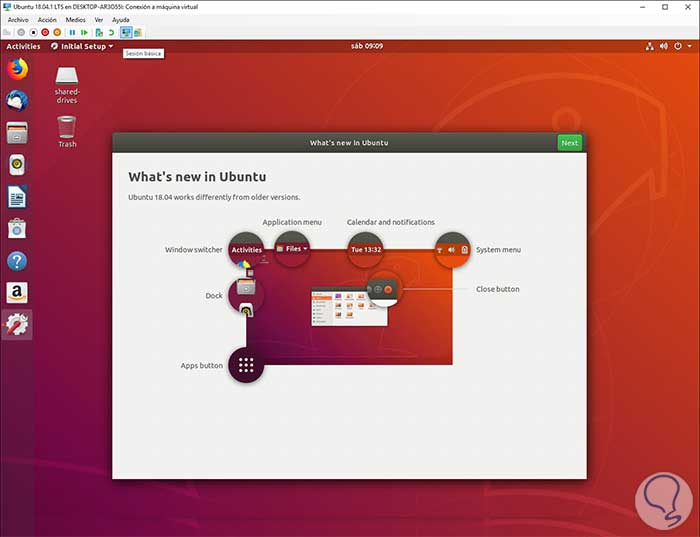This screenshot has height=537, width=700.
Task: Minimize the Hyper-V connection window
Action: pyautogui.click(x=643, y=7)
